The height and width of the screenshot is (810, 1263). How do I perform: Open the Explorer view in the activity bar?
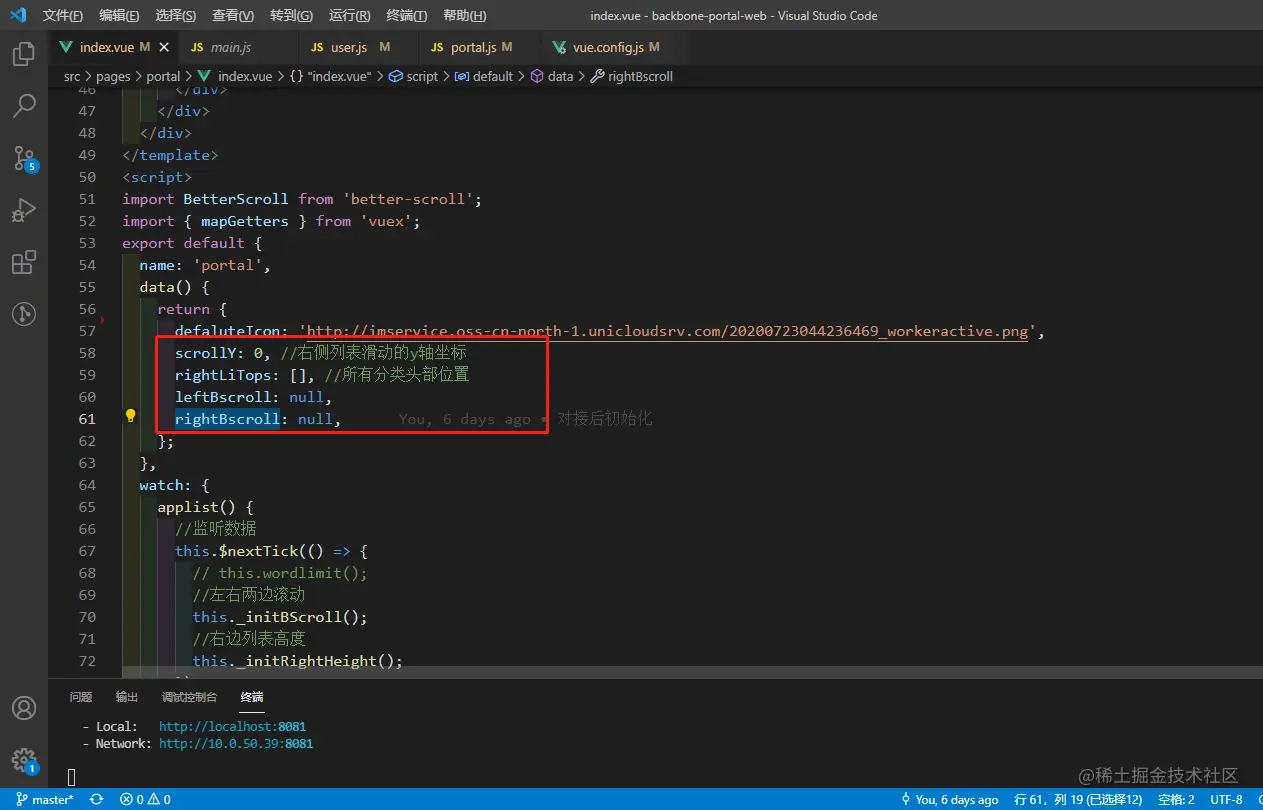pyautogui.click(x=24, y=54)
